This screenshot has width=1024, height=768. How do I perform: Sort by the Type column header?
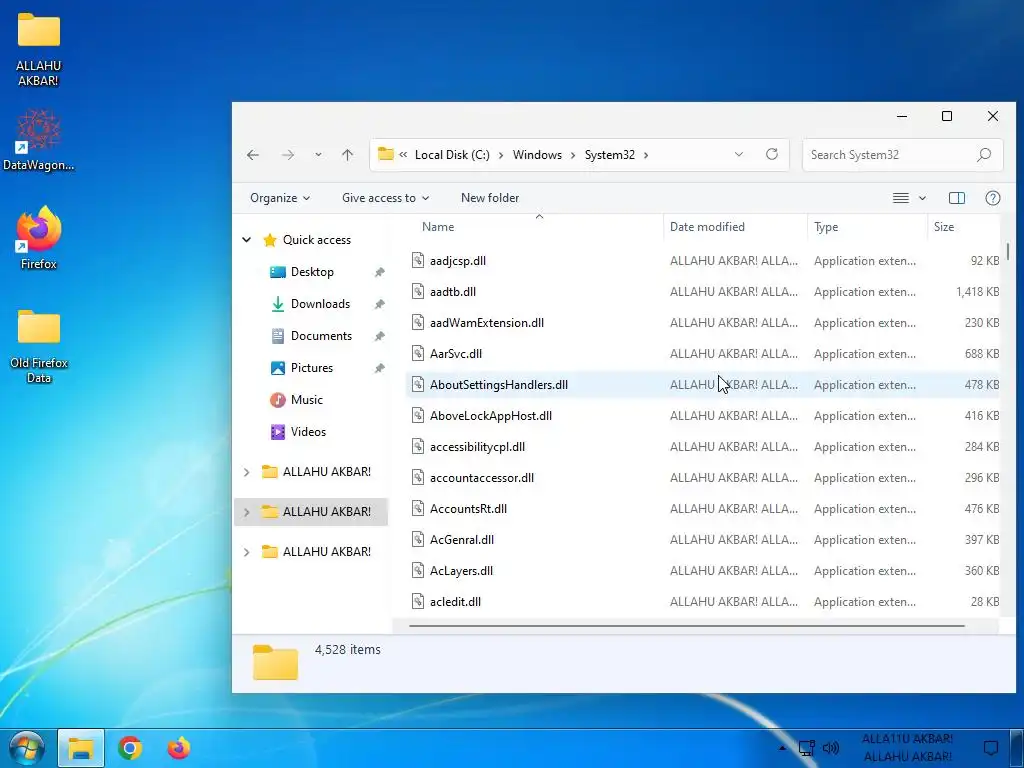[x=825, y=227]
